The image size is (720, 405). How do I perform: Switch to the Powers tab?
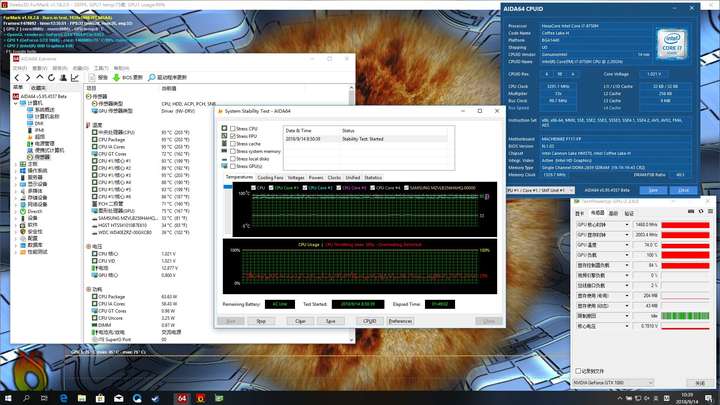point(316,178)
